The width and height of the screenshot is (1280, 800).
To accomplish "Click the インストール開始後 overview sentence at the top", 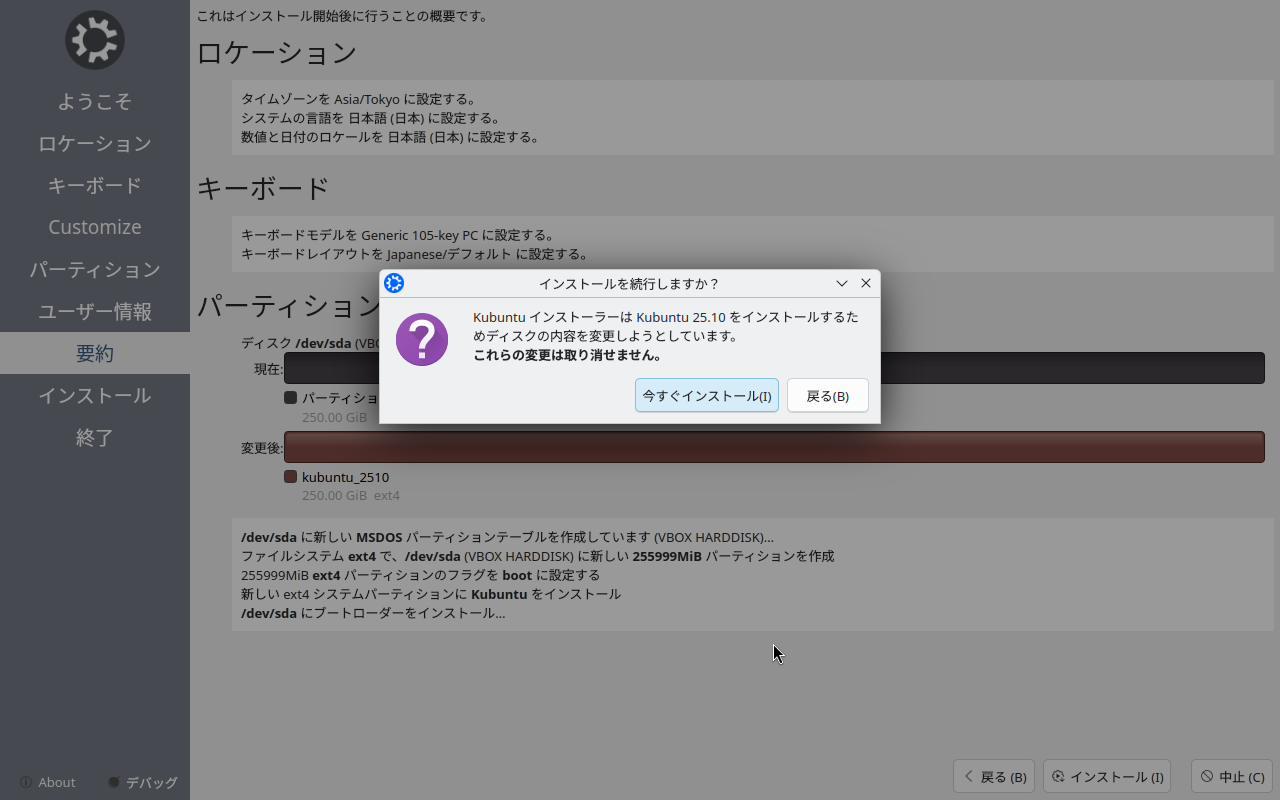I will [x=342, y=16].
